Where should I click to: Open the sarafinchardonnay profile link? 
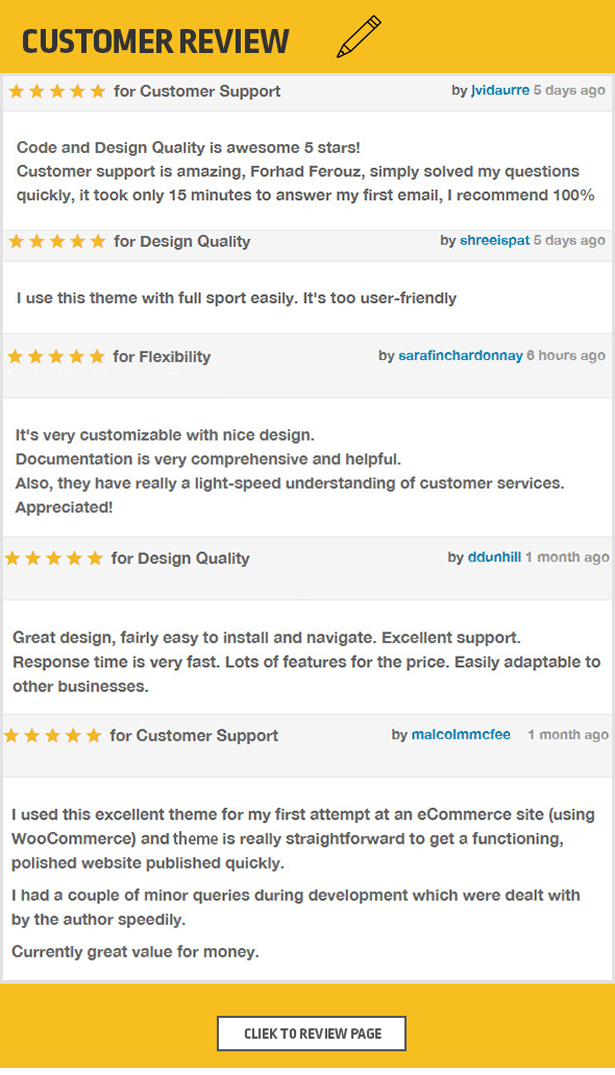coord(461,356)
